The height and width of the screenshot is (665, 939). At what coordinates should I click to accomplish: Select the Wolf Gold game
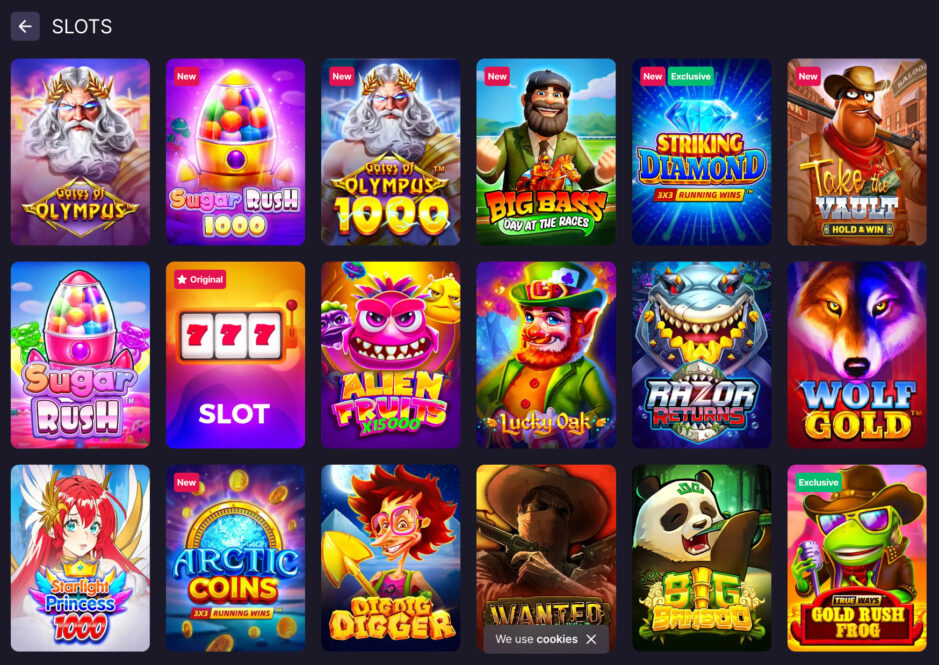tap(856, 355)
